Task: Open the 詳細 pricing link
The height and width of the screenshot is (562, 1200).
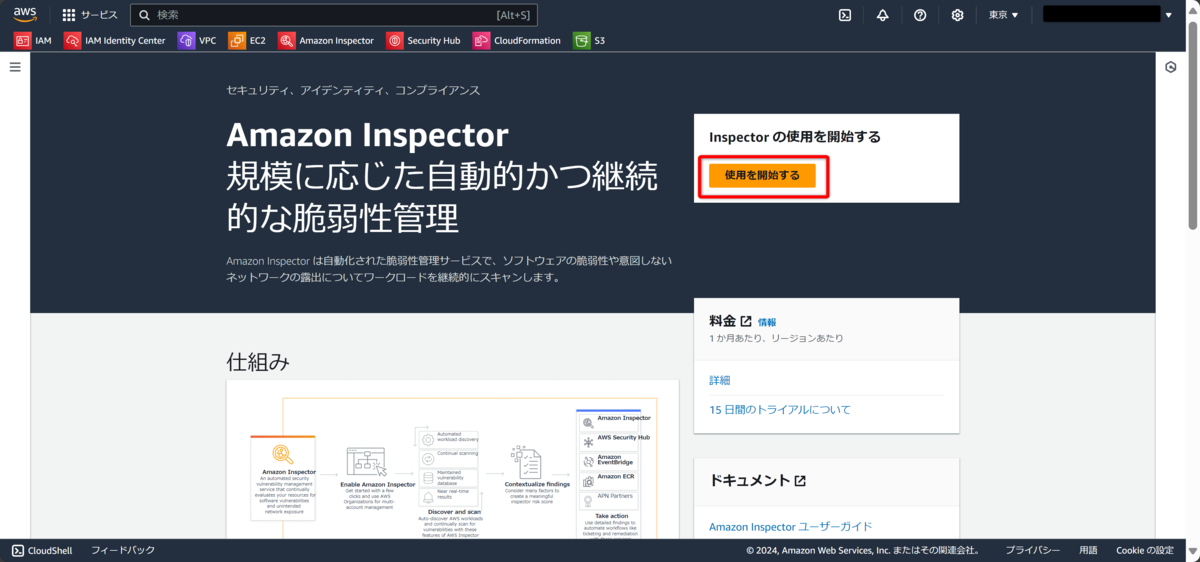Action: [720, 381]
